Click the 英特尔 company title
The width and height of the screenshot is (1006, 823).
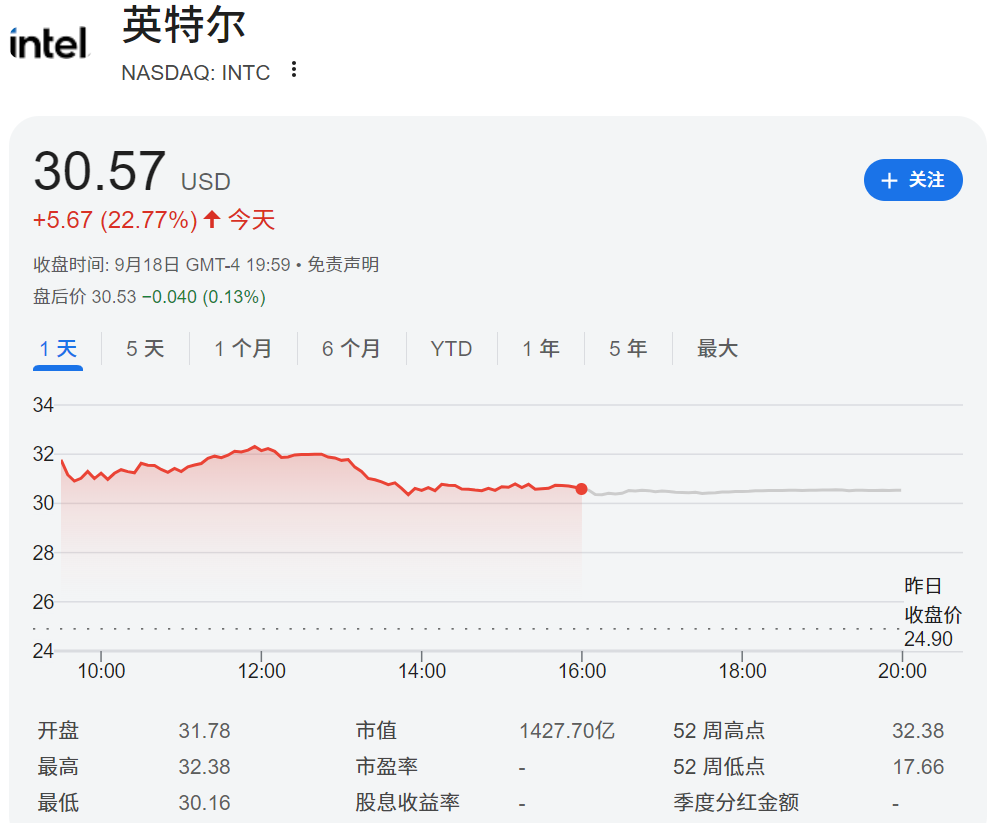click(x=183, y=26)
